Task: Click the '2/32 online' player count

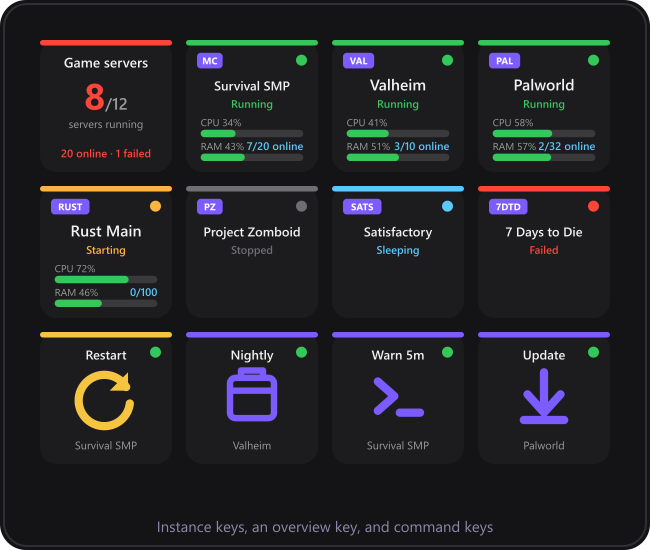Action: click(x=567, y=146)
